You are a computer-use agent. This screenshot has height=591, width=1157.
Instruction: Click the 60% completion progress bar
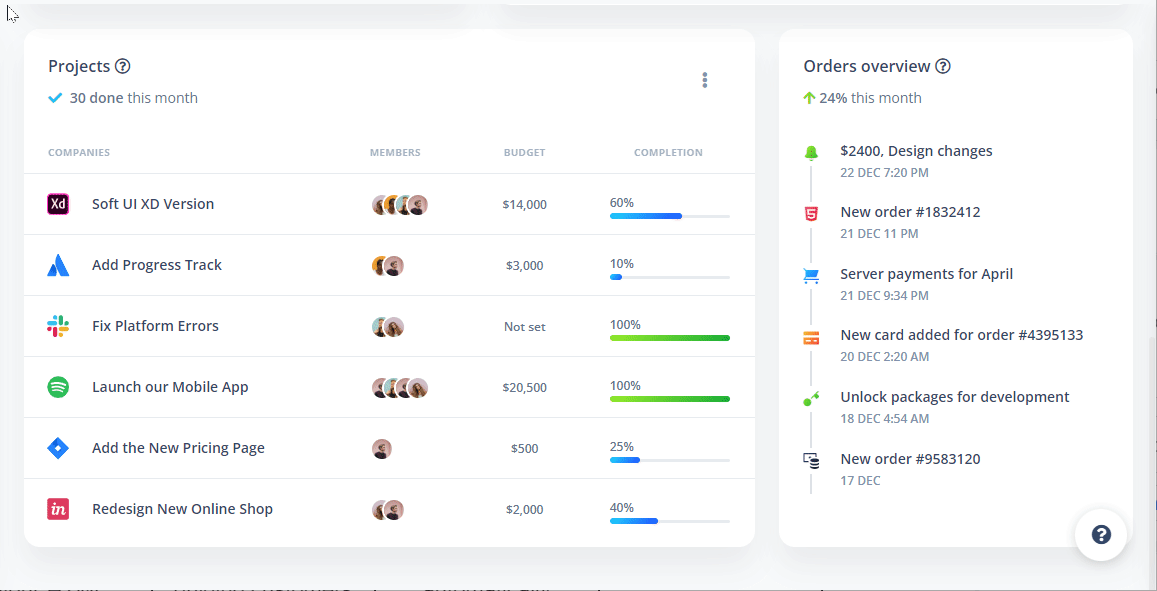click(x=669, y=216)
